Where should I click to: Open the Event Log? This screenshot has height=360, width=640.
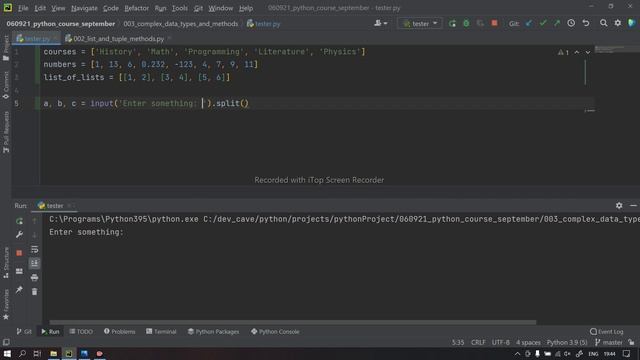[x=607, y=331]
